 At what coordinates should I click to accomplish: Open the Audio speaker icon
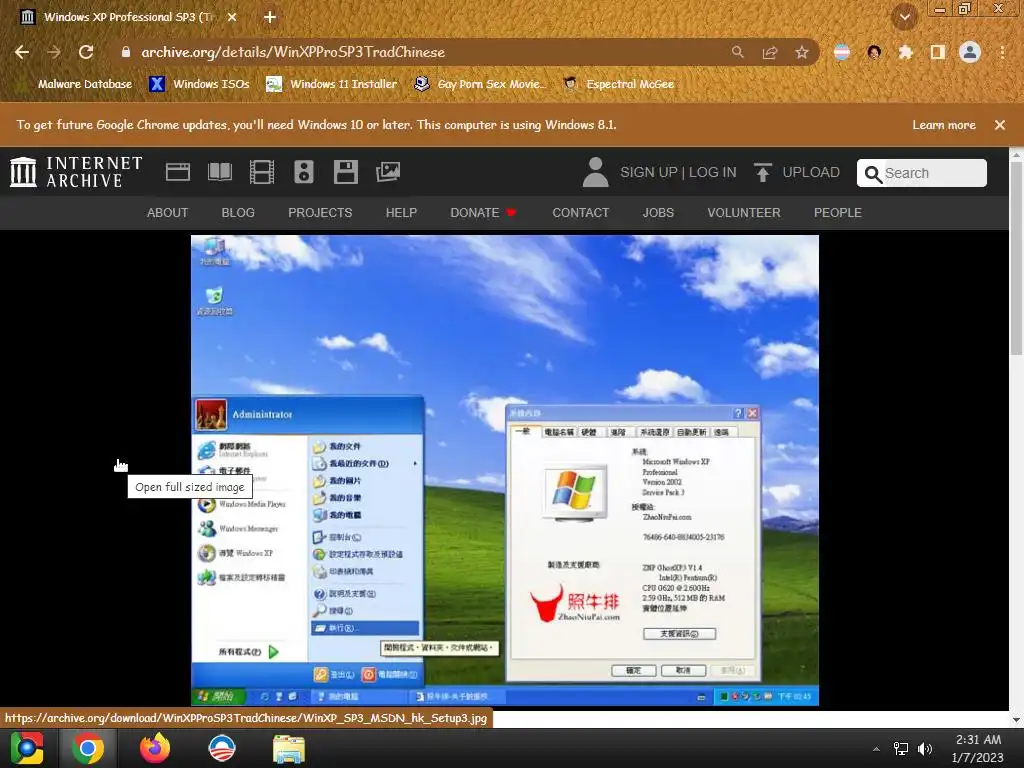click(x=304, y=172)
